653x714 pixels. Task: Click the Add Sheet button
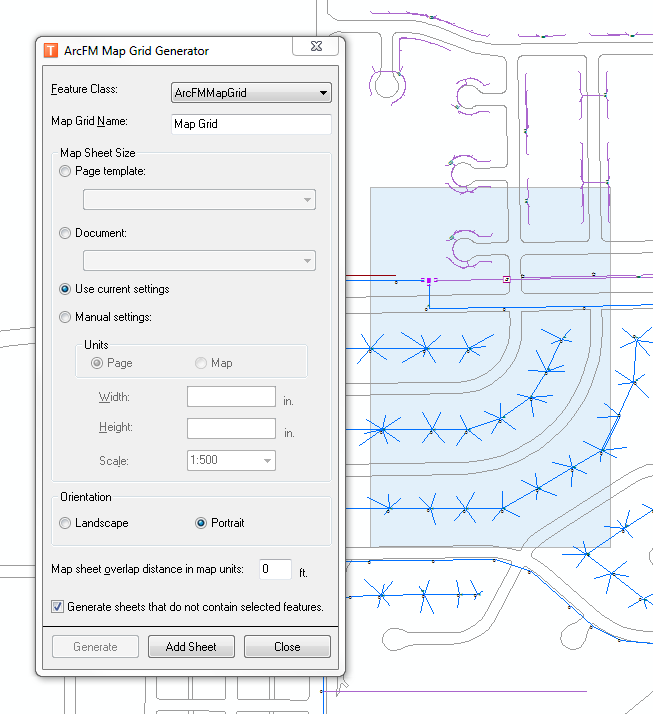(191, 647)
